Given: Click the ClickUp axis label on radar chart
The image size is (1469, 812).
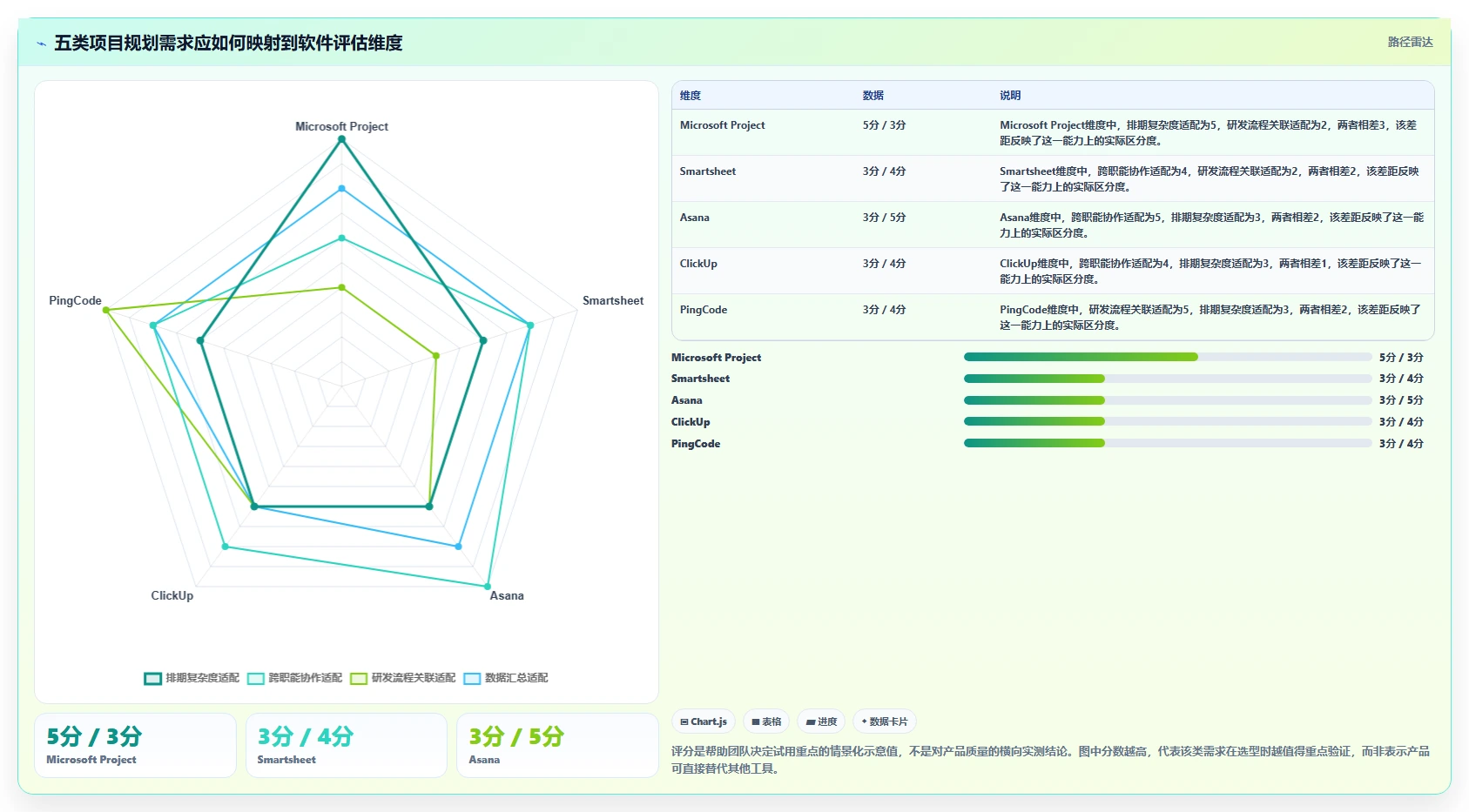Looking at the screenshot, I should click(172, 595).
